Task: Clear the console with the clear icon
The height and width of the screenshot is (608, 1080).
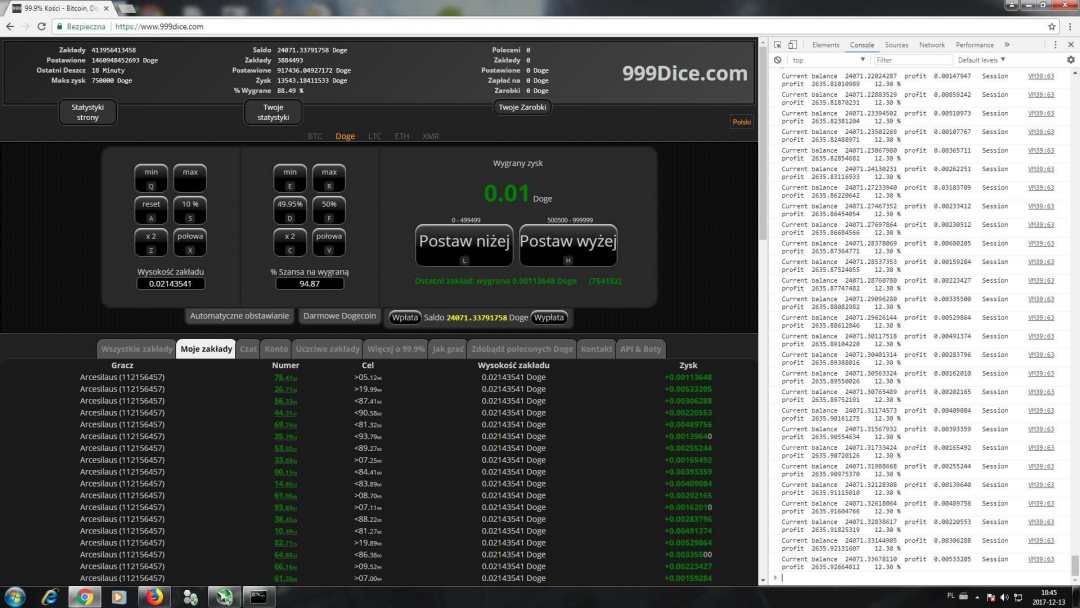Action: pyautogui.click(x=776, y=60)
